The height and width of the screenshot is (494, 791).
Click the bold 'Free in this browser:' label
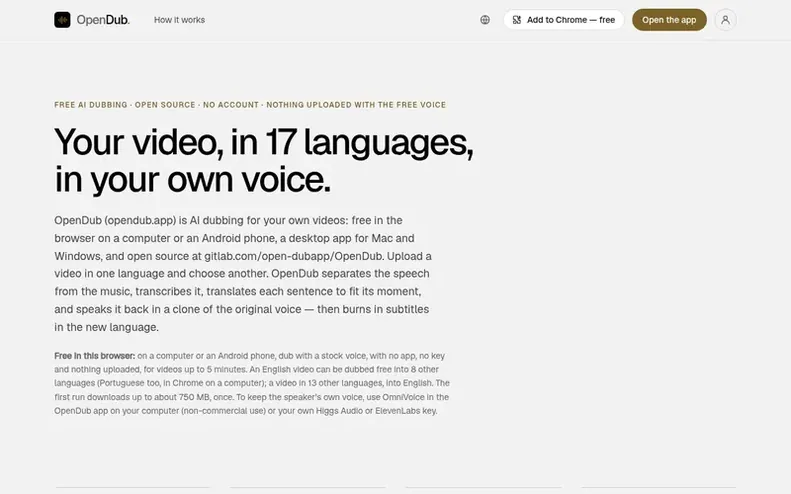(x=94, y=356)
